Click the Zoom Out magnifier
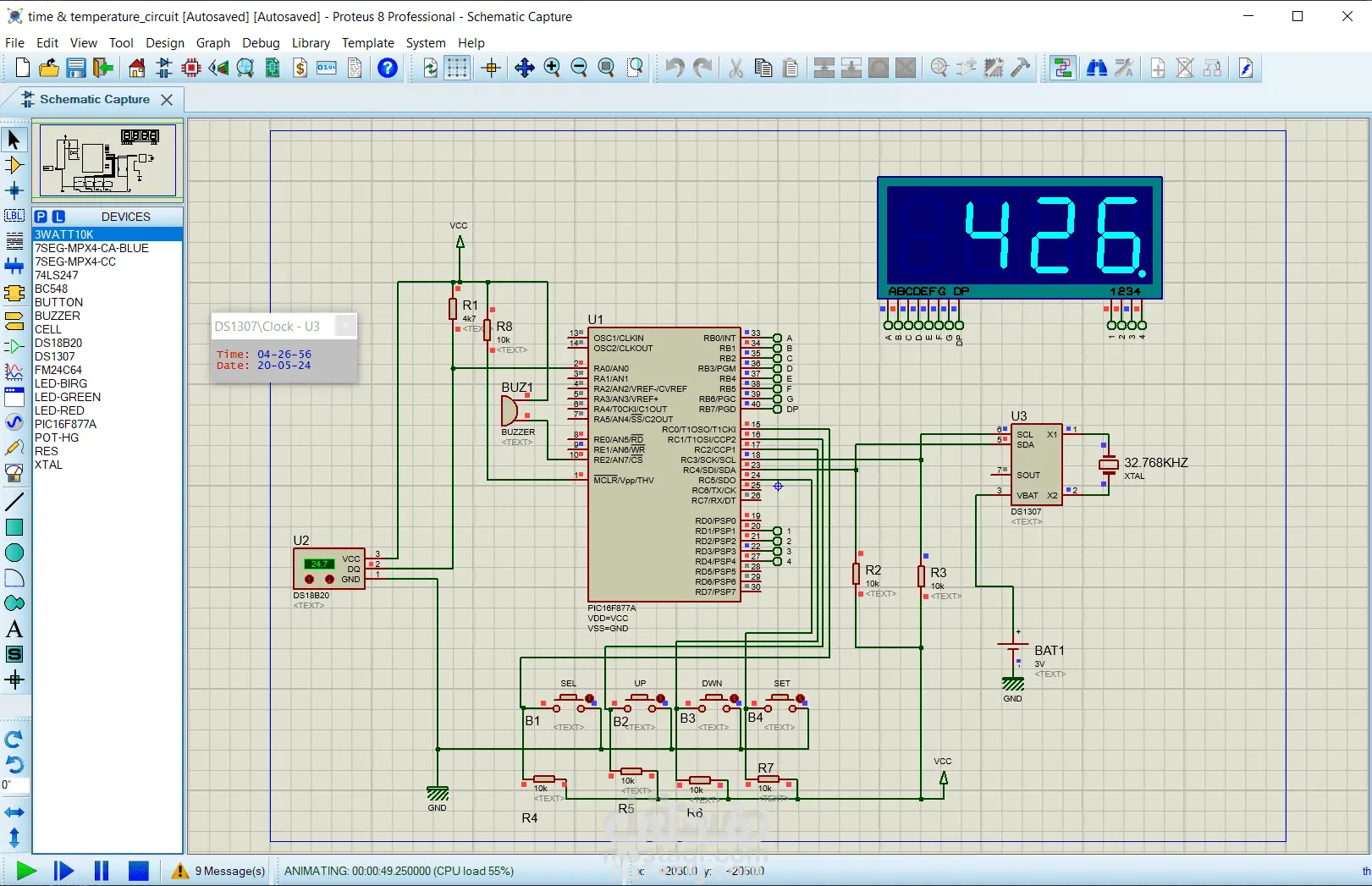This screenshot has height=886, width=1372. [x=579, y=68]
